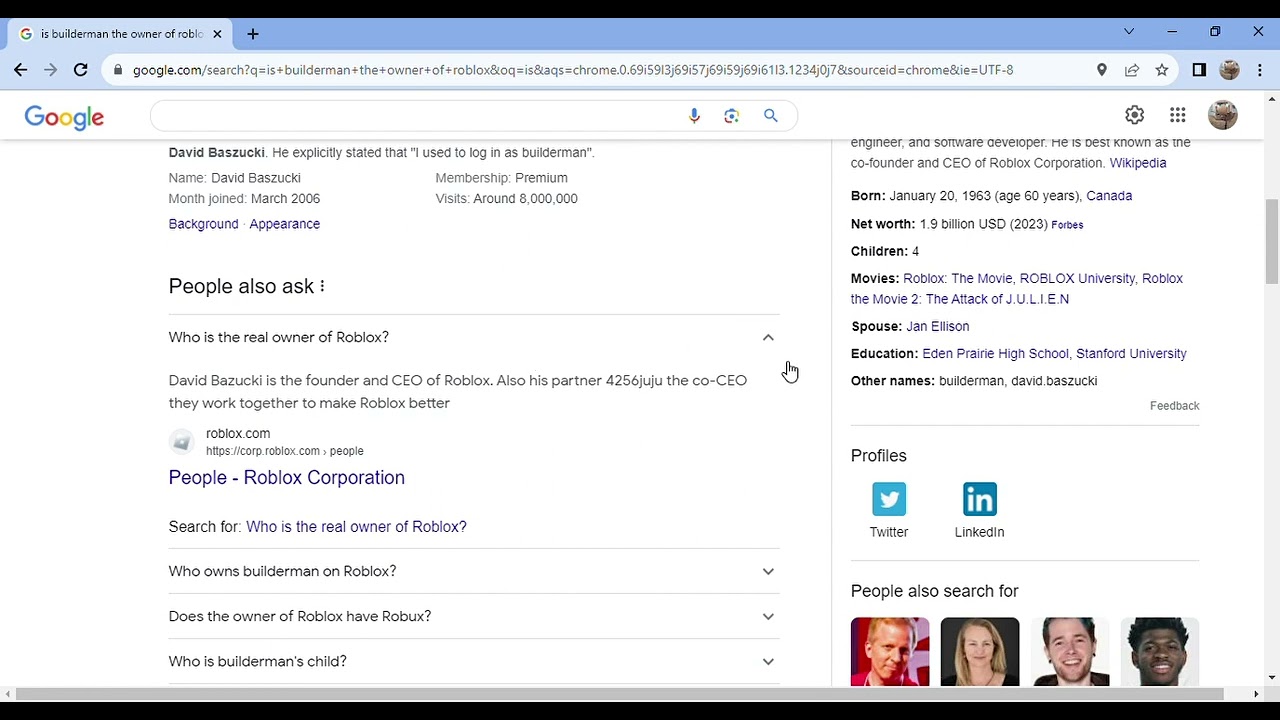Close the builderman search tab
The image size is (1280, 720).
pyautogui.click(x=217, y=34)
